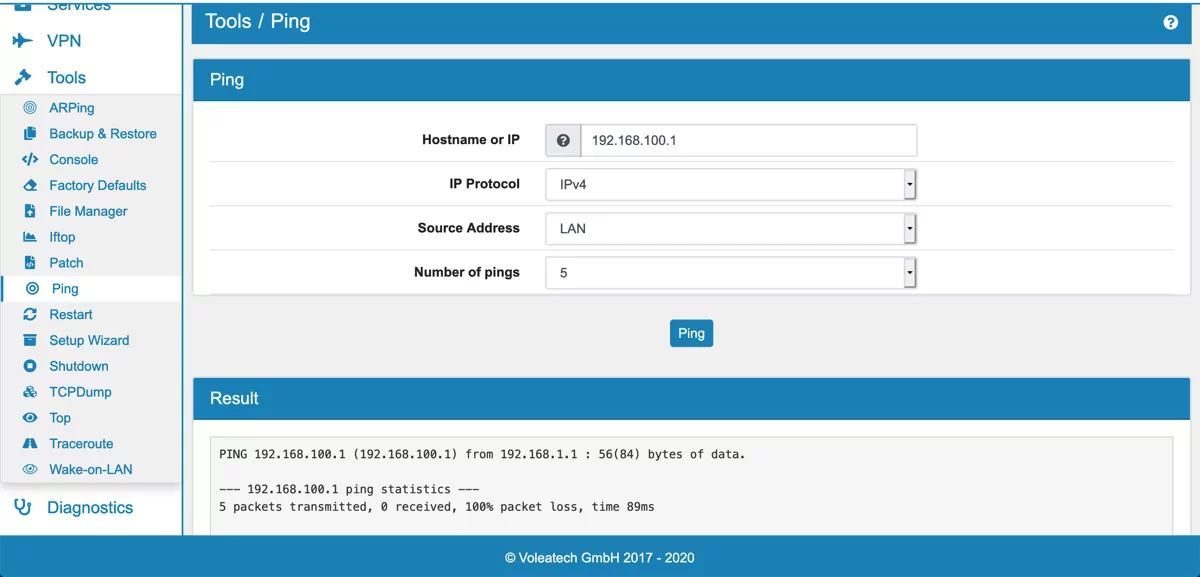Change the Number of pings dropdown
1200x577 pixels.
[731, 273]
